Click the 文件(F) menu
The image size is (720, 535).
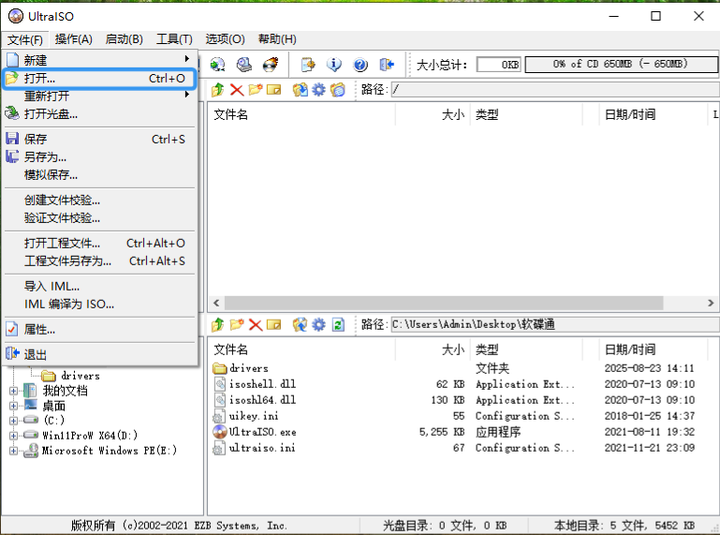coord(25,39)
